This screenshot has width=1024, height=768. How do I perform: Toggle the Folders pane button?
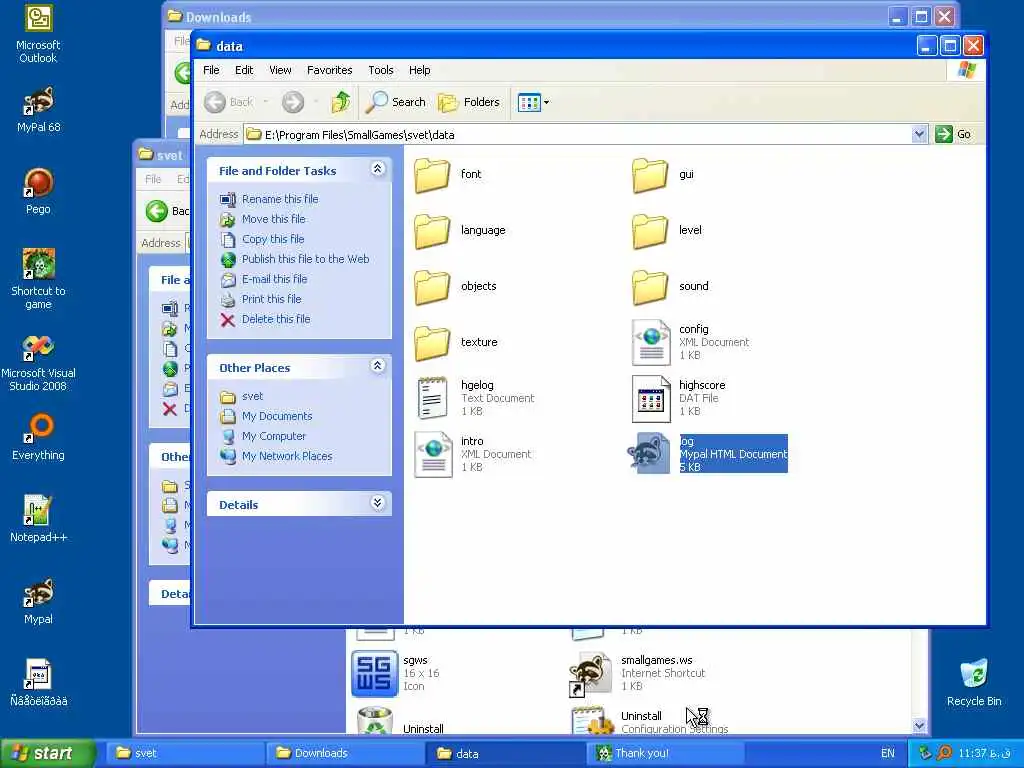click(469, 102)
